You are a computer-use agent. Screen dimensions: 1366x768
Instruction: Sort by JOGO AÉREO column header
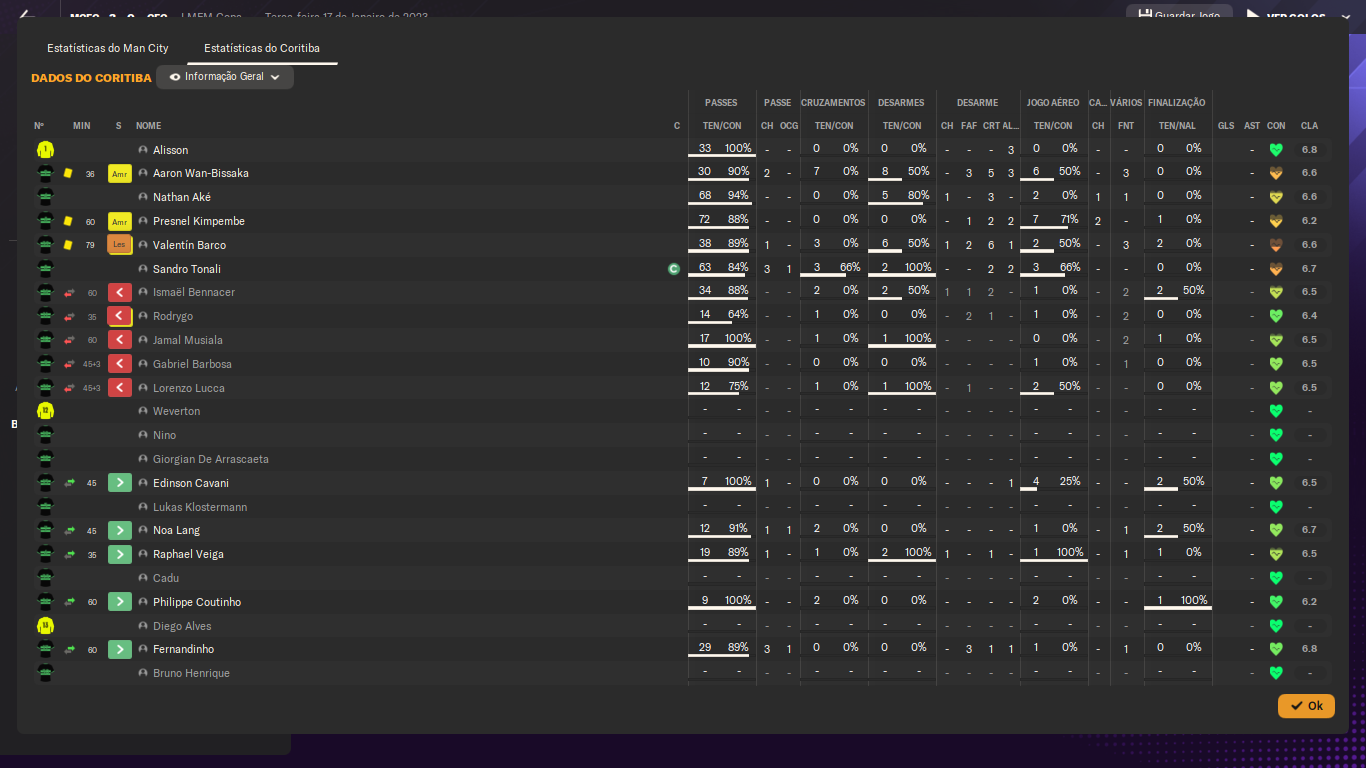pos(1053,102)
